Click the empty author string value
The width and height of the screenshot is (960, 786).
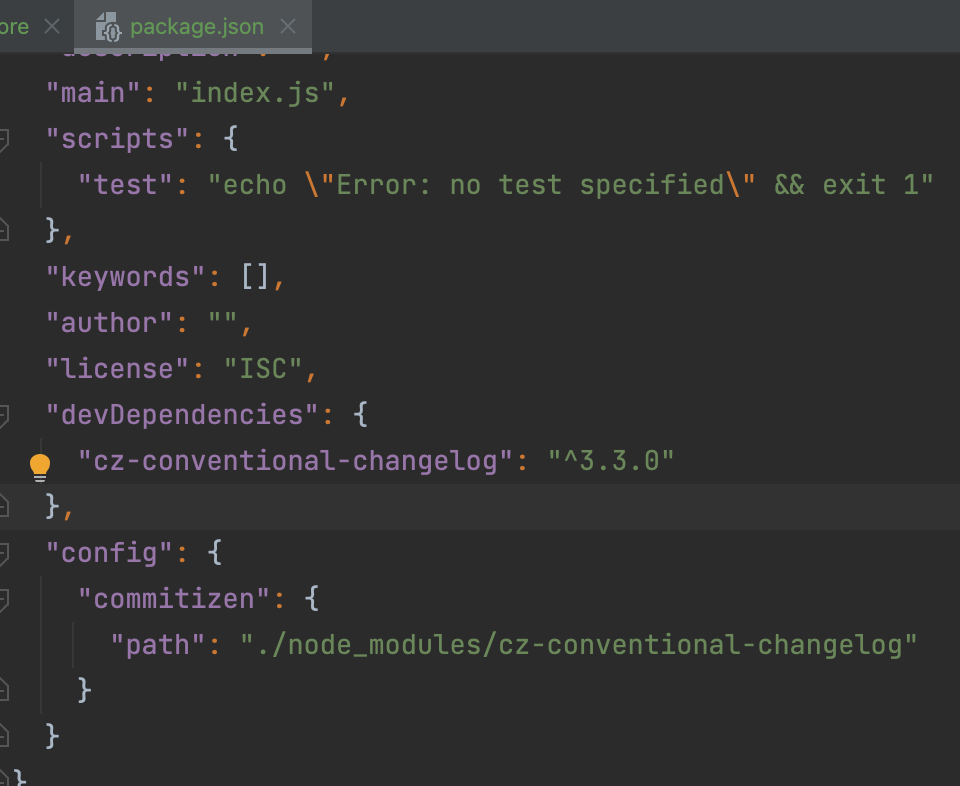[x=223, y=320]
